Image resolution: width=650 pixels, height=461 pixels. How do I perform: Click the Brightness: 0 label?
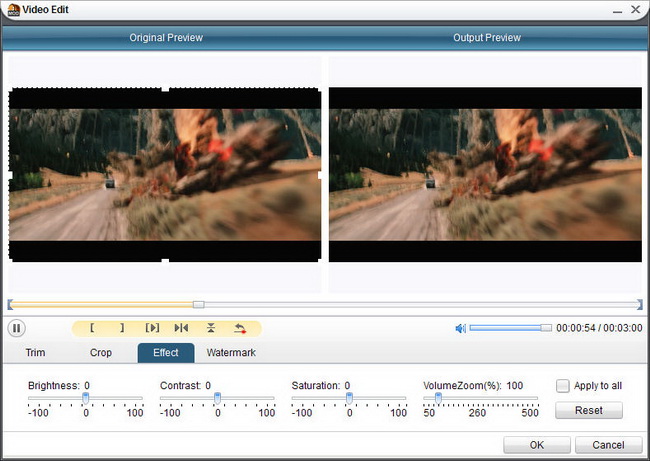point(59,386)
